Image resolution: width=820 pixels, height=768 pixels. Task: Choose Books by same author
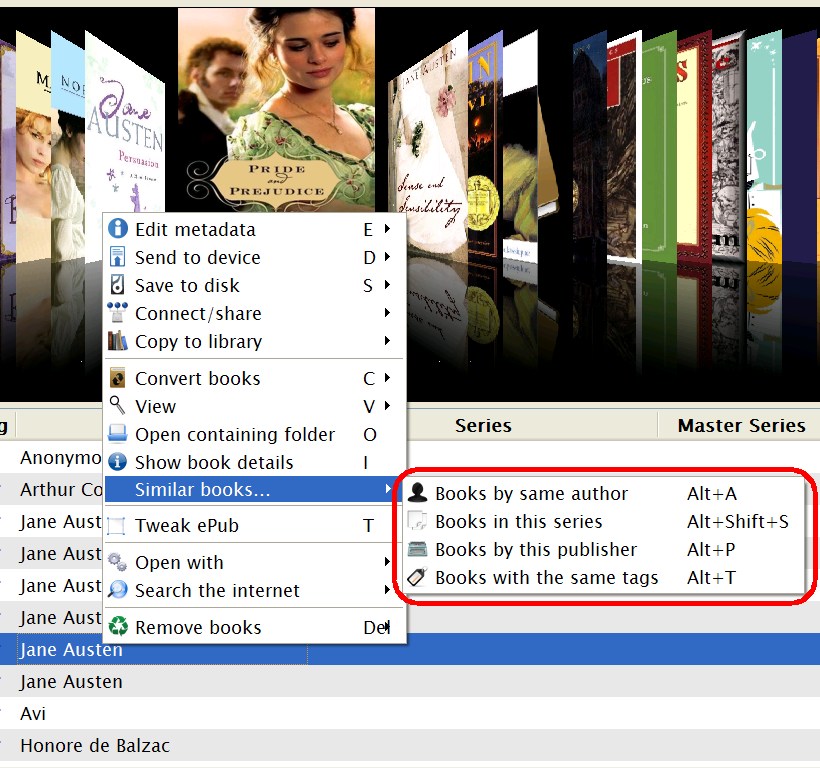tap(603, 493)
